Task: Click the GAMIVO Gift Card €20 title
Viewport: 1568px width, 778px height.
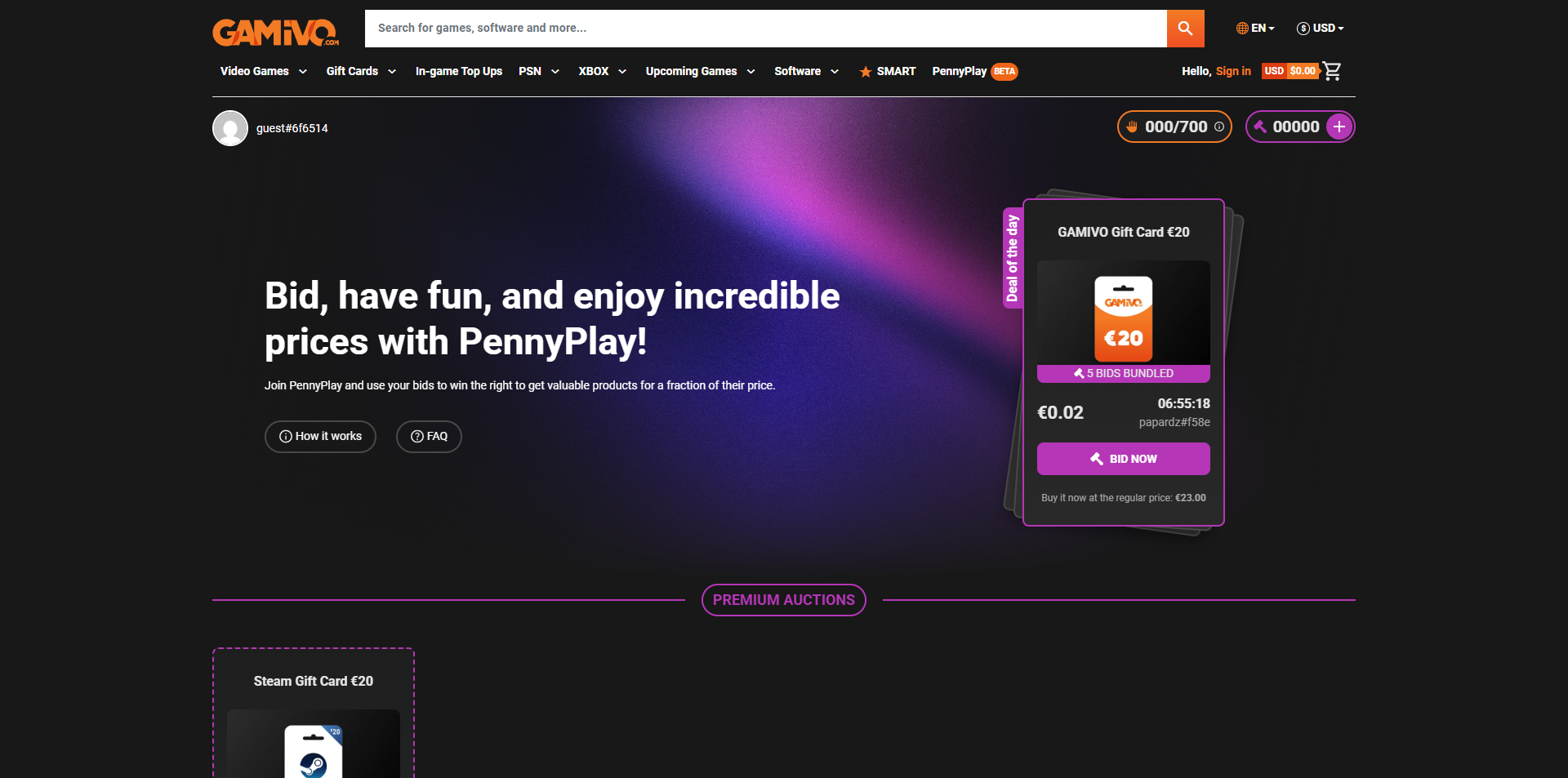Action: click(x=1124, y=233)
